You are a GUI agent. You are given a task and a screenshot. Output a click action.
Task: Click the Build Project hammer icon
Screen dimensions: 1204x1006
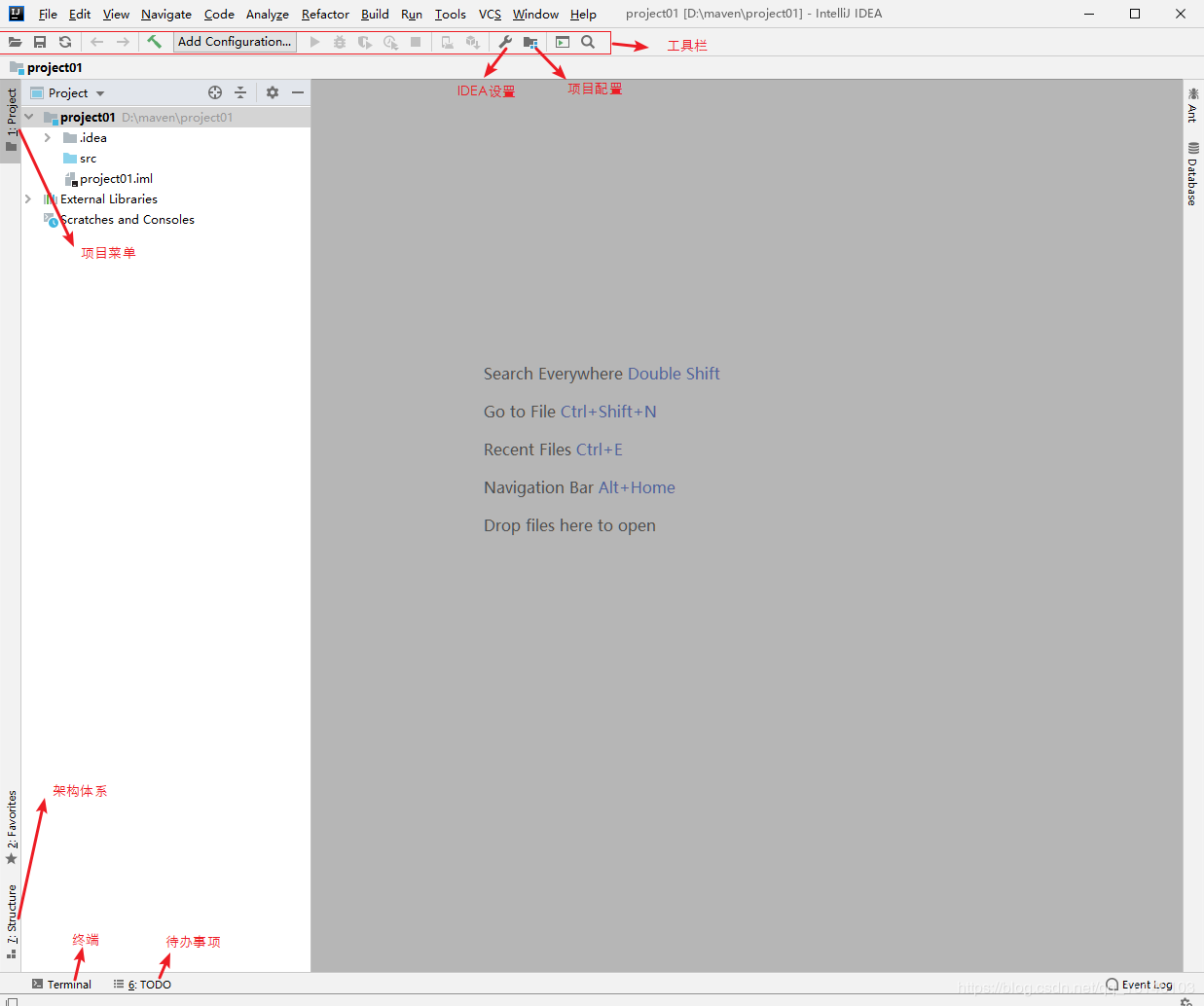coord(154,42)
